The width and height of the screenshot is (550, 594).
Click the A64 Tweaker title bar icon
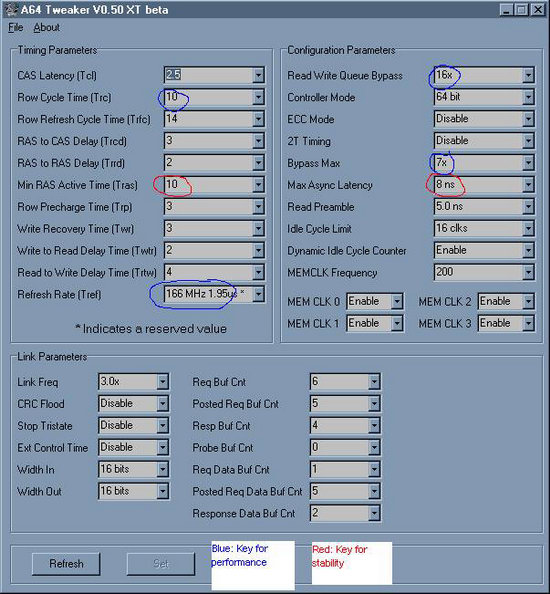[11, 9]
